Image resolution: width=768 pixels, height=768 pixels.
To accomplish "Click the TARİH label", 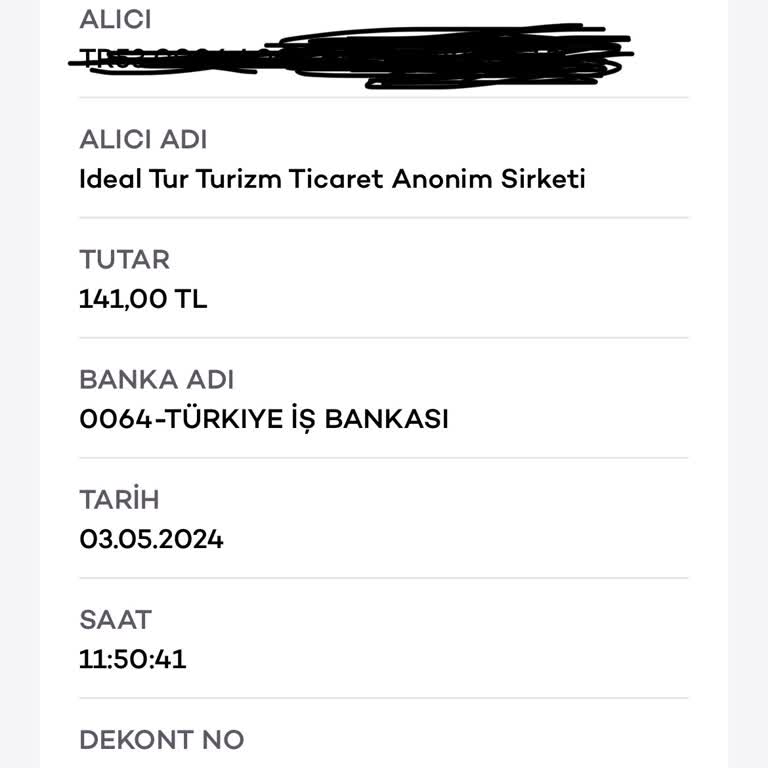I will (119, 500).
